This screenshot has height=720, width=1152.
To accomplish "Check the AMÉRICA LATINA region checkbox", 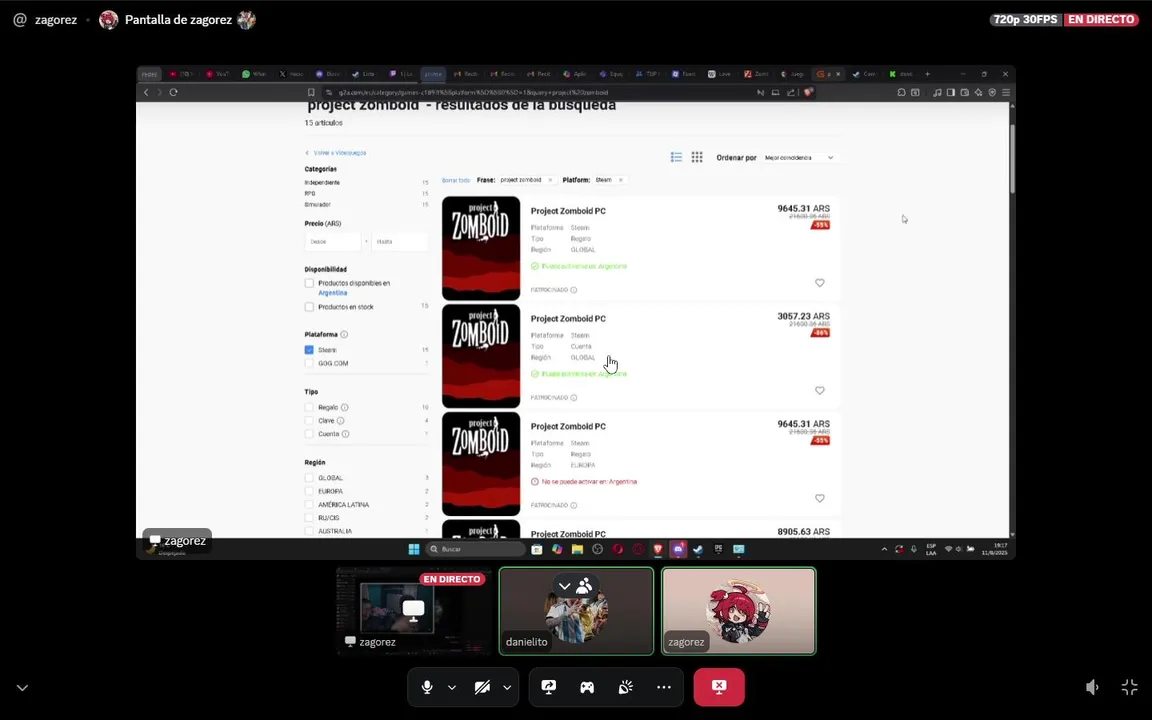I will (x=309, y=505).
